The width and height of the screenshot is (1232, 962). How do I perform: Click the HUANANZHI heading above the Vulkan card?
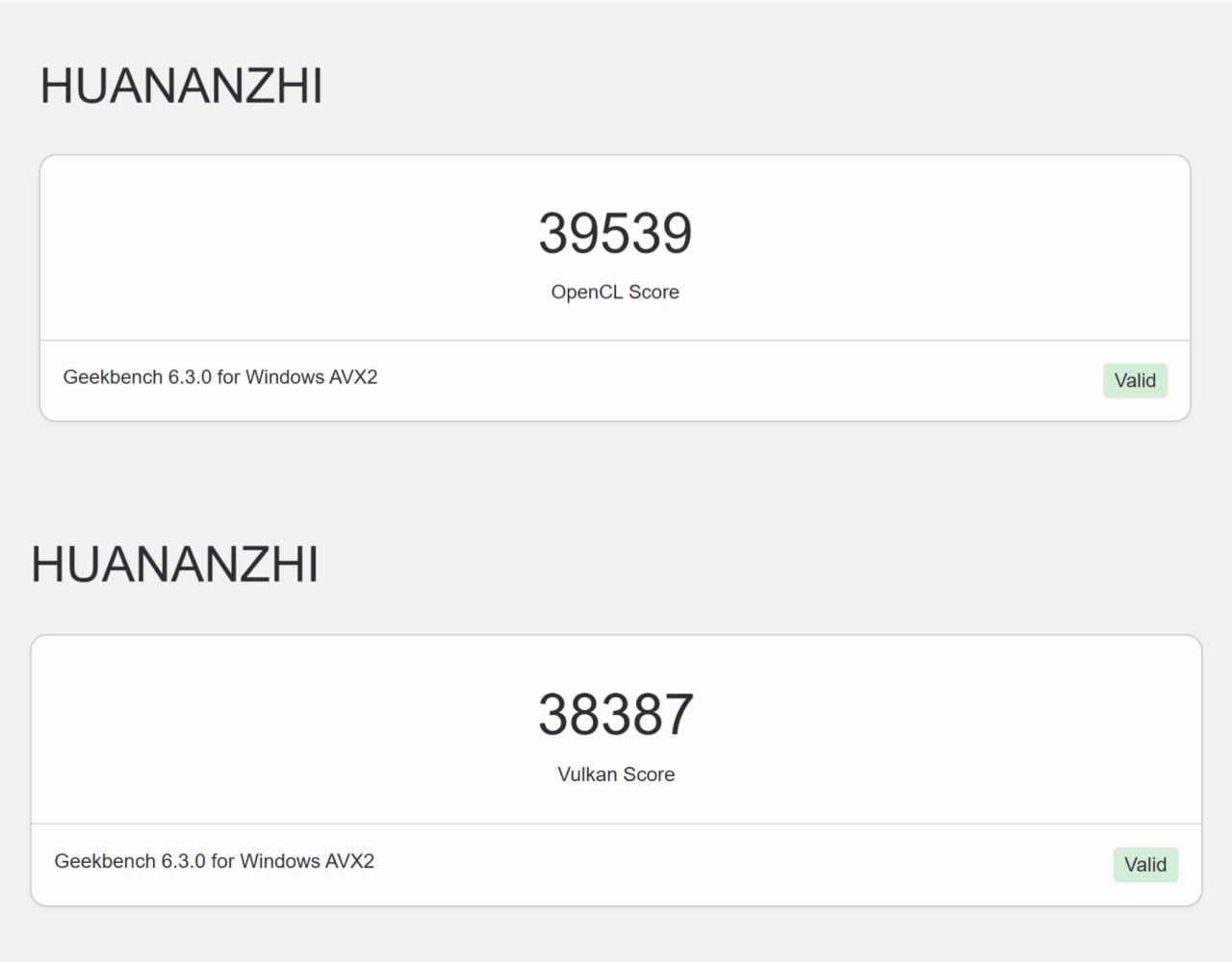point(174,564)
